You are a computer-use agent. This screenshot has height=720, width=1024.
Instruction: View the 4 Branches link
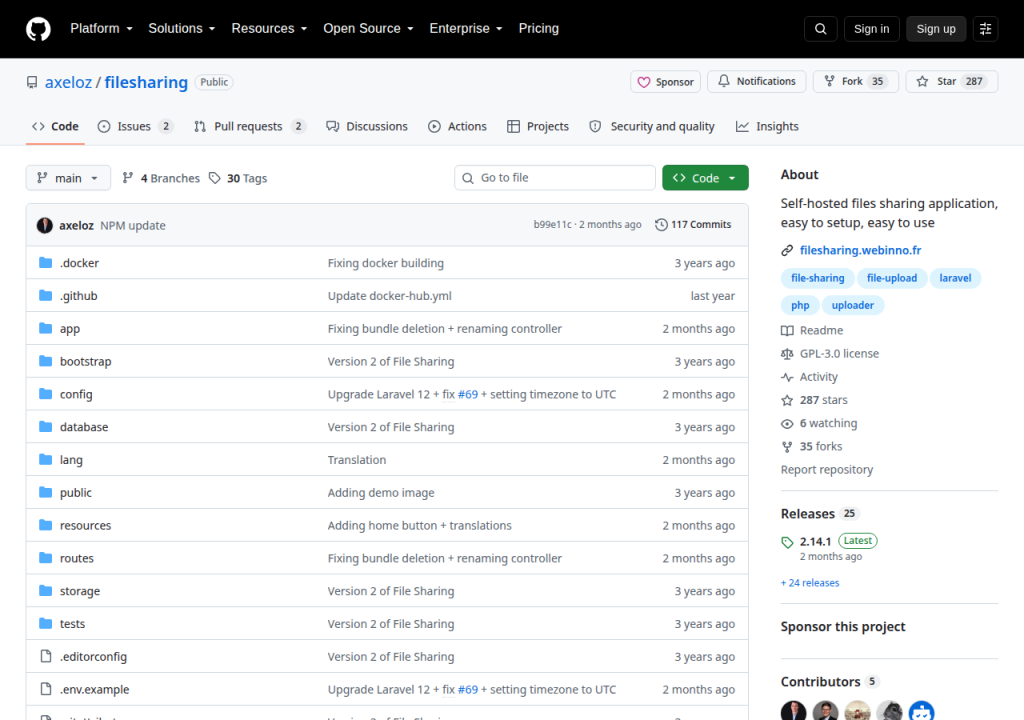pos(161,178)
